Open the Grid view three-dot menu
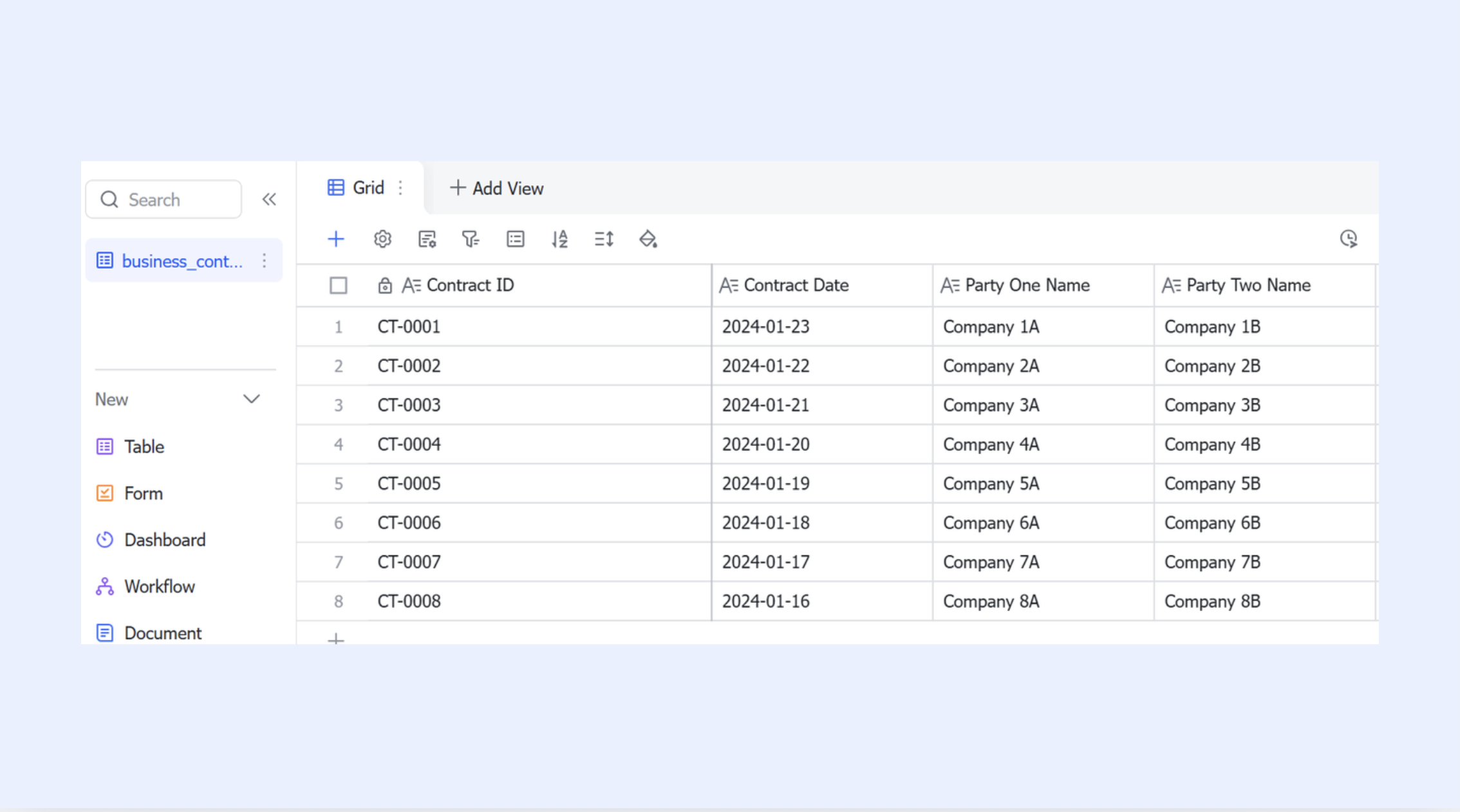This screenshot has height=812, width=1460. [400, 188]
